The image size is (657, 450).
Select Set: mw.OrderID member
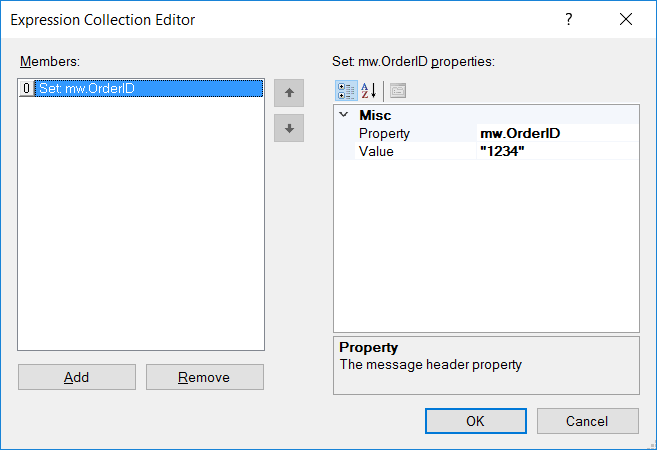(x=148, y=88)
